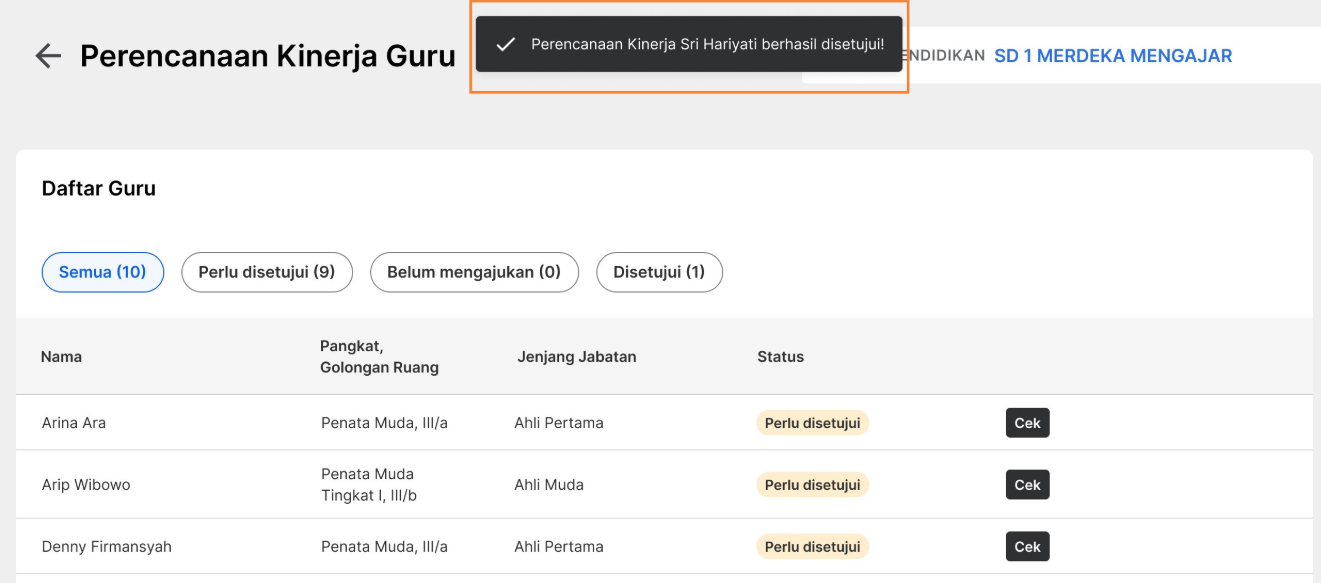Image resolution: width=1321 pixels, height=583 pixels.
Task: Select the Denny Firmansyah name cell
Action: (107, 547)
